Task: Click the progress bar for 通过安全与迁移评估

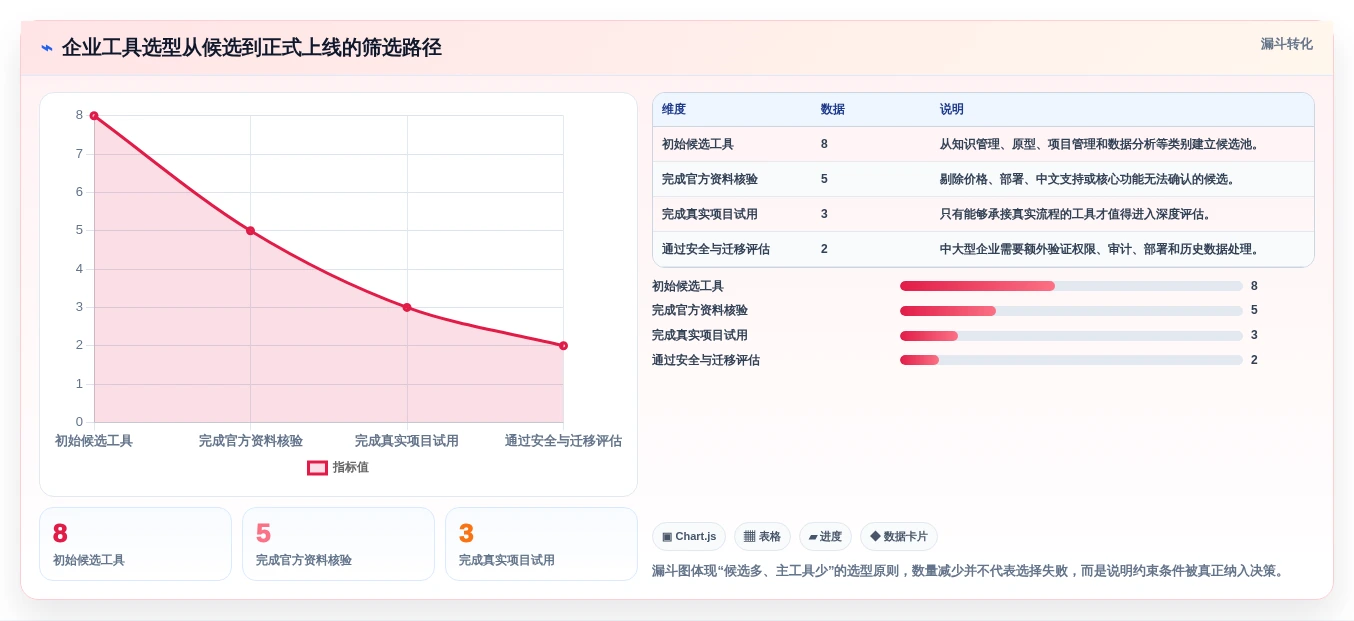Action: tap(1071, 360)
